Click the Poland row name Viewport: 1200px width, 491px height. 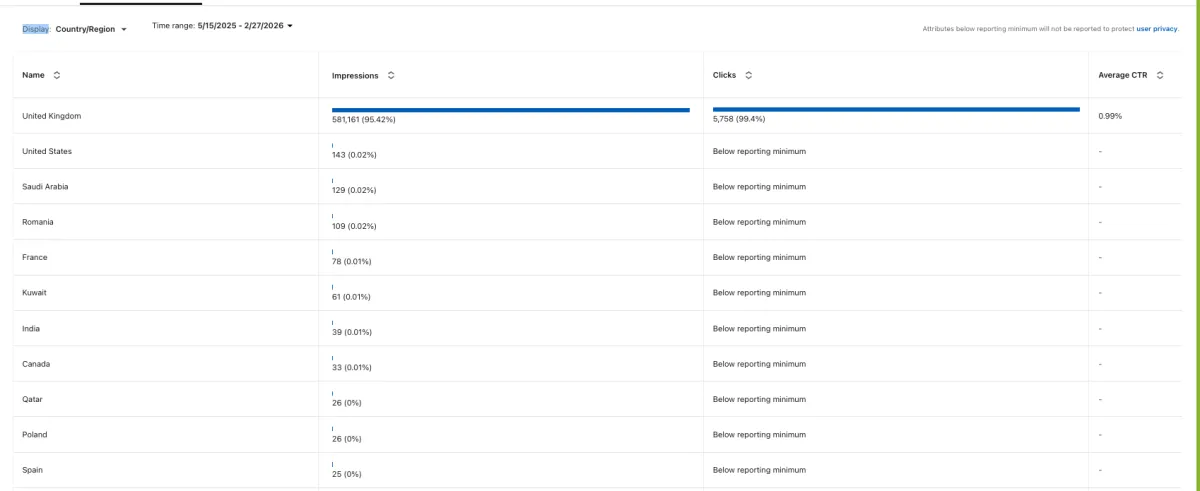35,435
